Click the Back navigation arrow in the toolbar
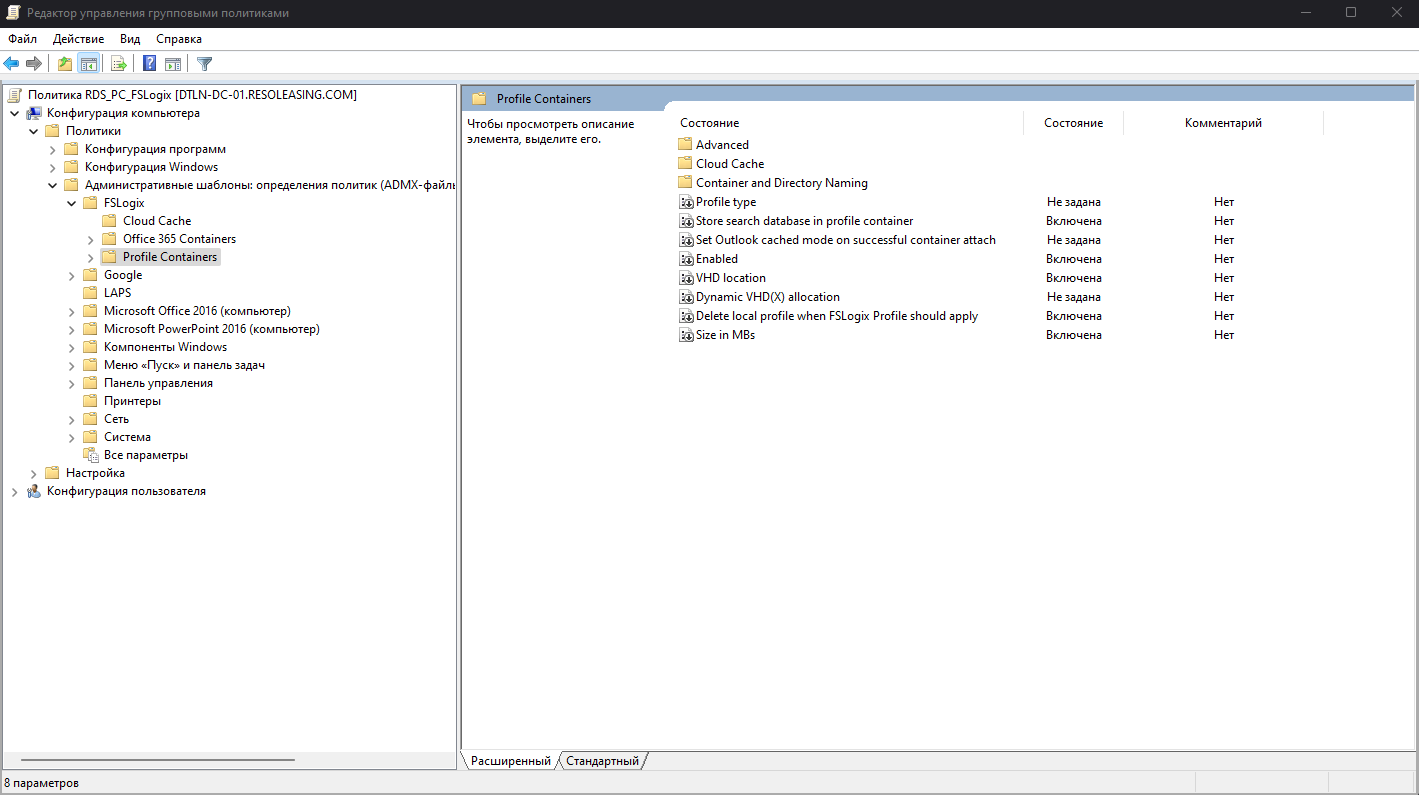This screenshot has width=1419, height=795. 11,63
